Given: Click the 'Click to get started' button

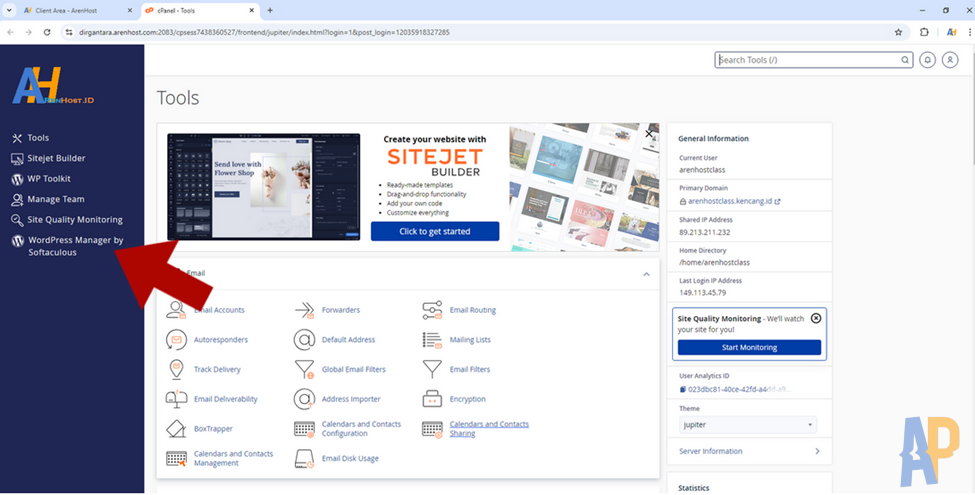Looking at the screenshot, I should coord(435,231).
